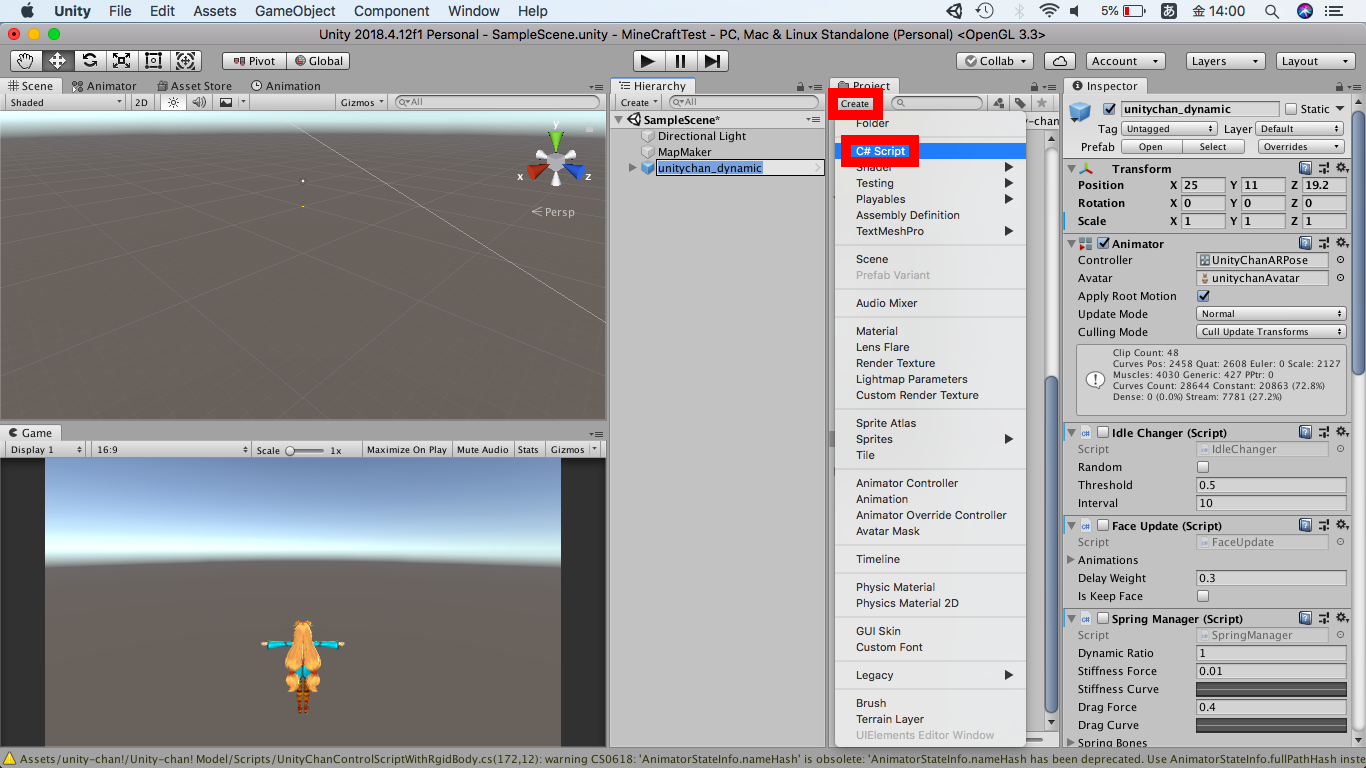This screenshot has height=768, width=1366.
Task: Click the Game view Scale slider
Action: pos(307,450)
